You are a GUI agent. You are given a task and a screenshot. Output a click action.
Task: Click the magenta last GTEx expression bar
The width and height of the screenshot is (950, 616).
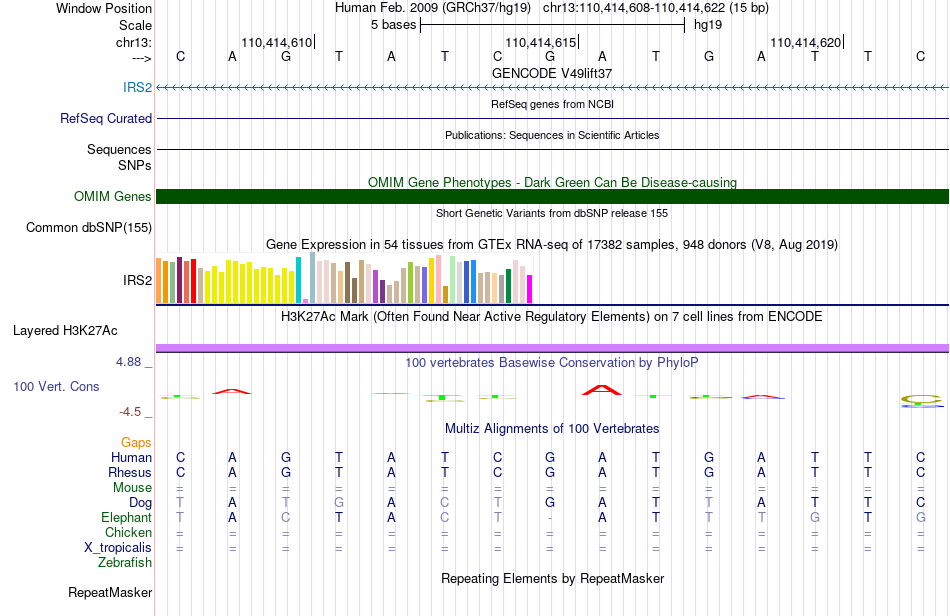tap(530, 289)
